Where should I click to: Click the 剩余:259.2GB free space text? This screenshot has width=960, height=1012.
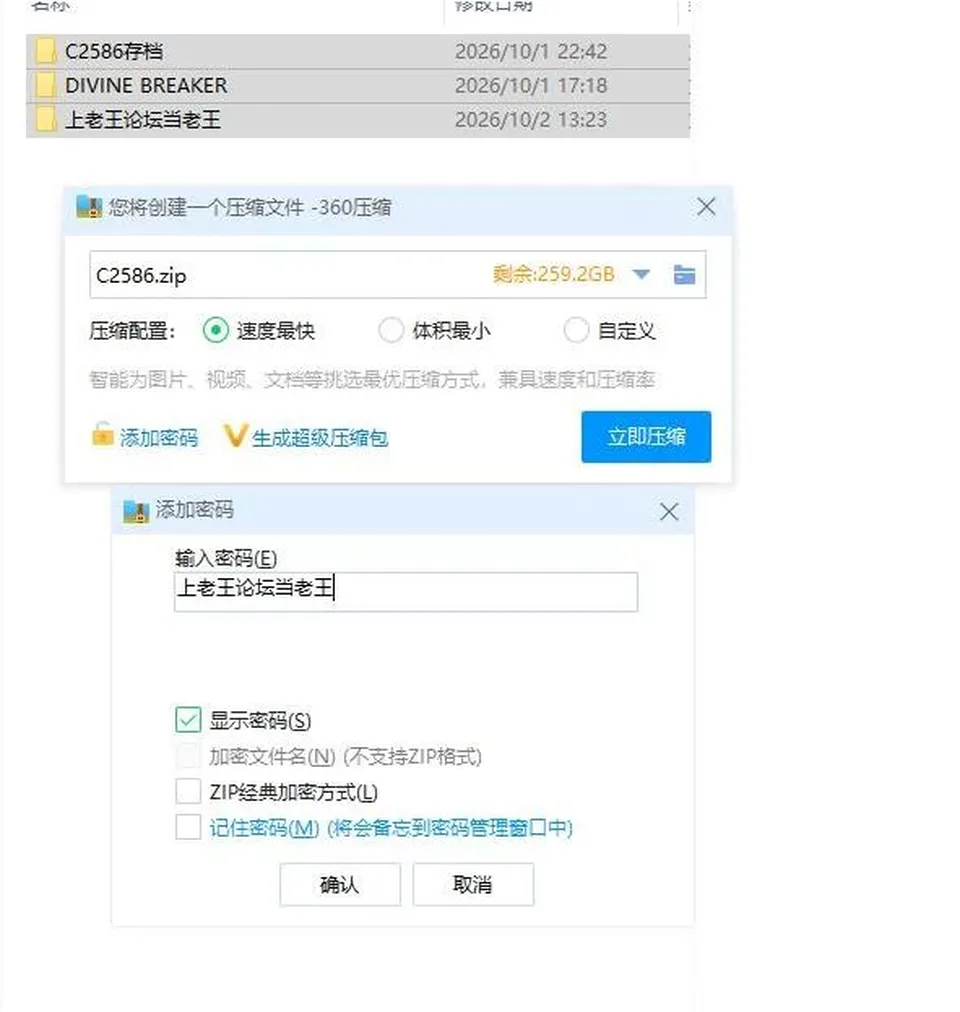point(553,274)
